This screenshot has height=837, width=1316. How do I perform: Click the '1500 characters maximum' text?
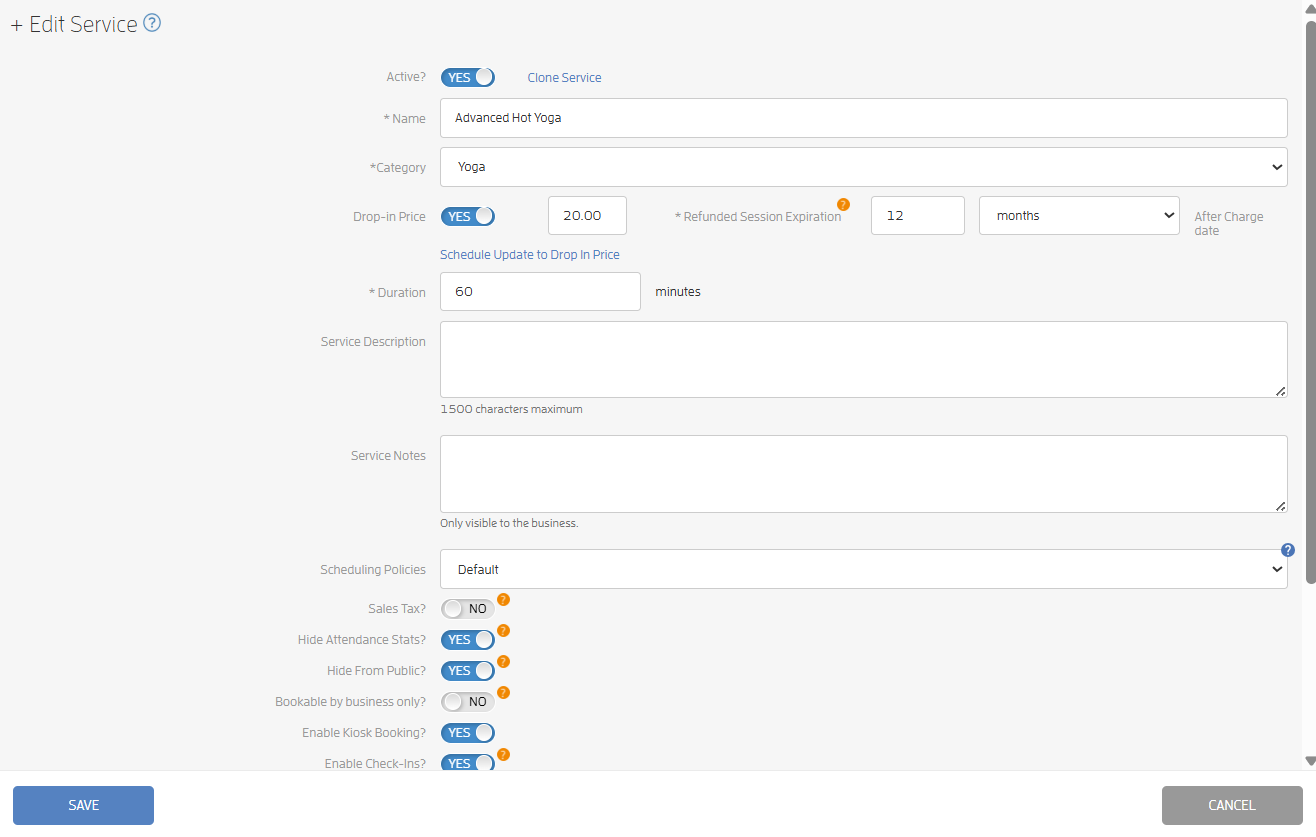tap(511, 409)
